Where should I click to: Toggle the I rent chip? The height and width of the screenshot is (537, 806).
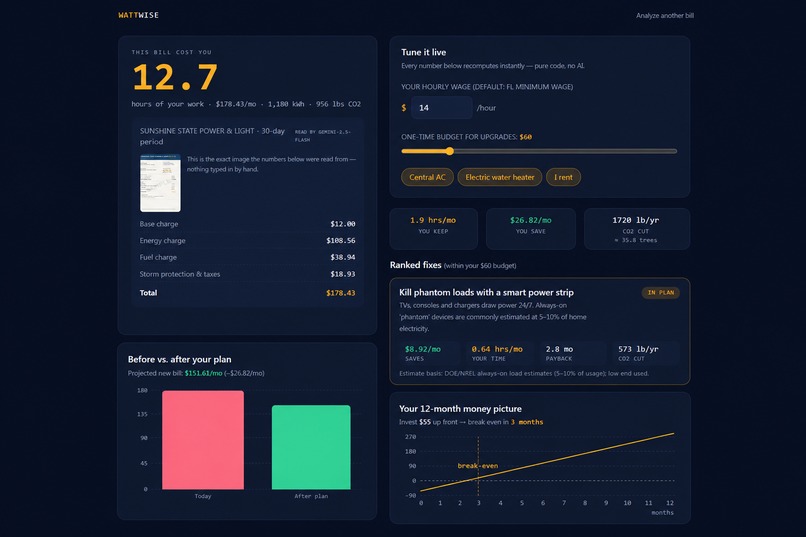563,177
